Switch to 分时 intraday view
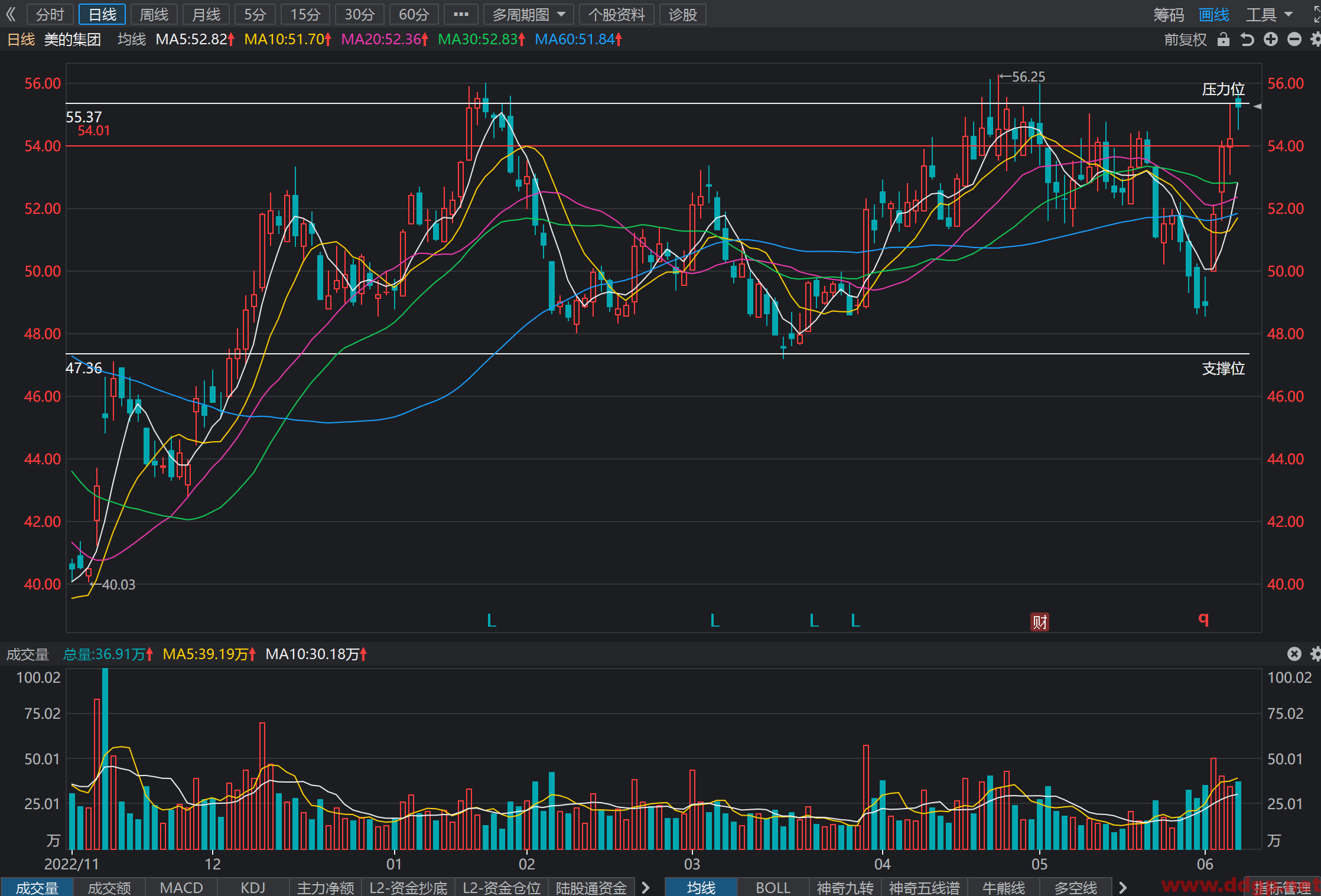 click(x=50, y=14)
